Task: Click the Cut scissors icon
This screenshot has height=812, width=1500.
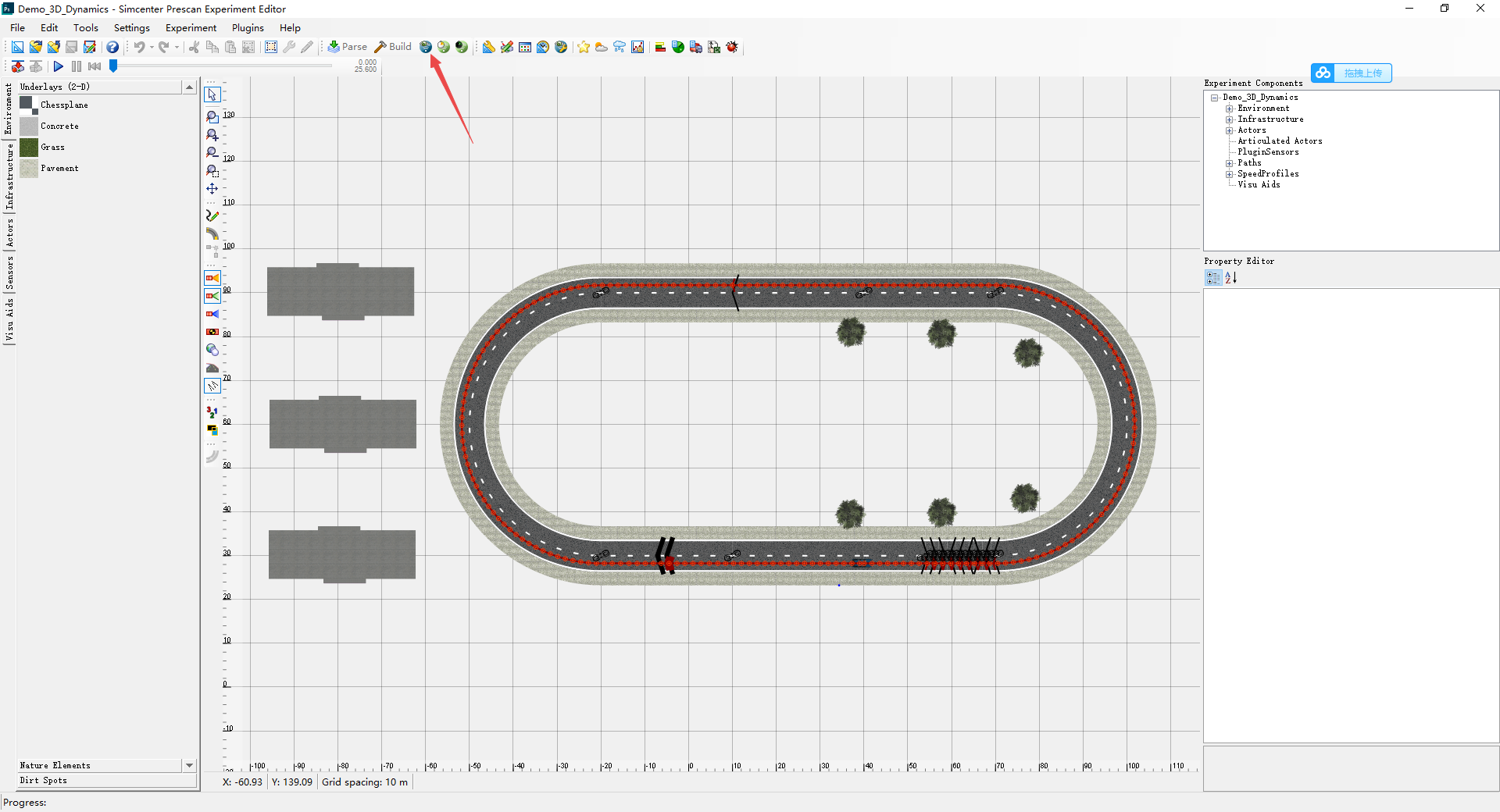Action: 194,47
